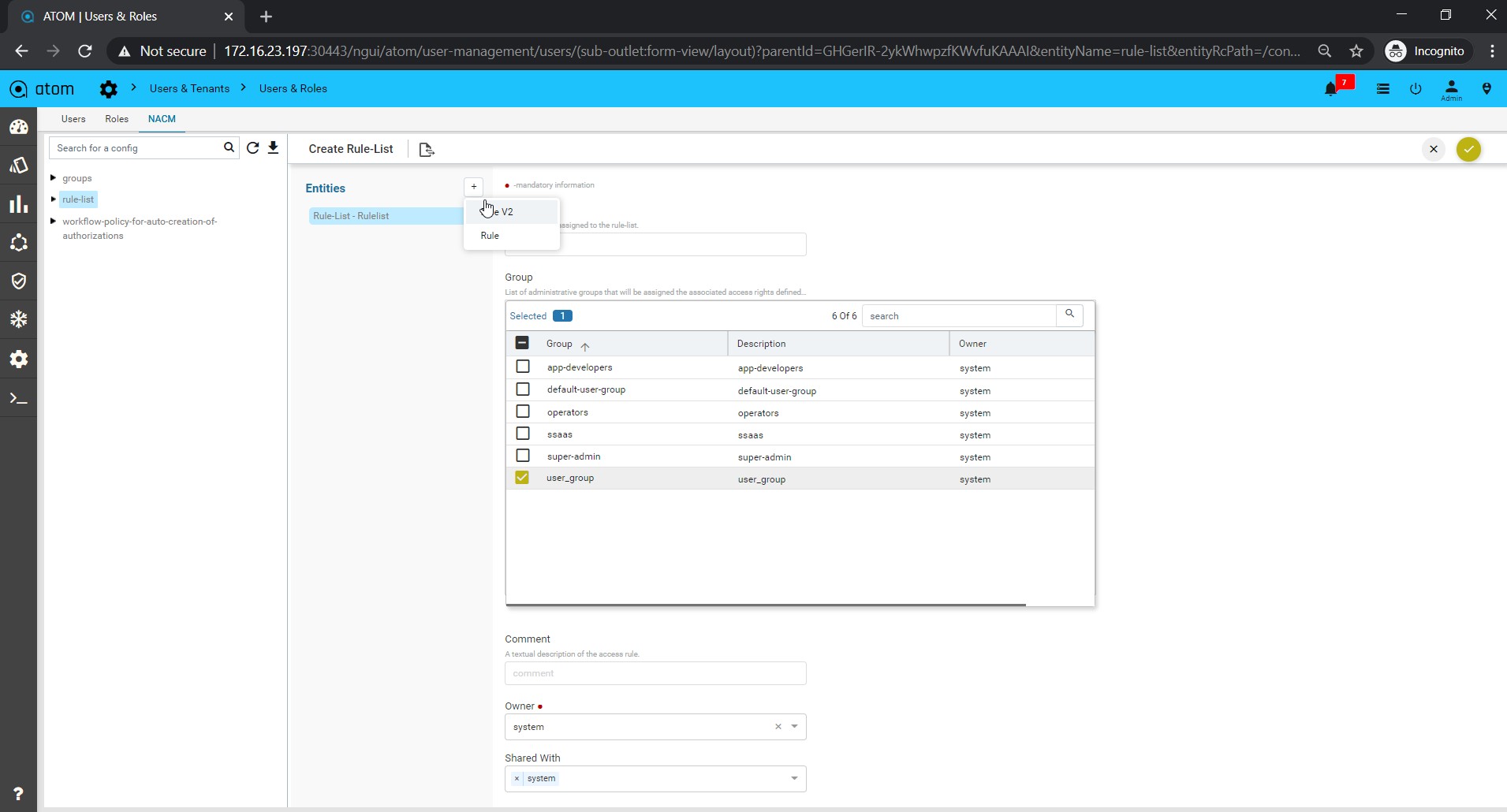Click the location pin icon in header
Screen dimensions: 1507x812
point(1486,88)
